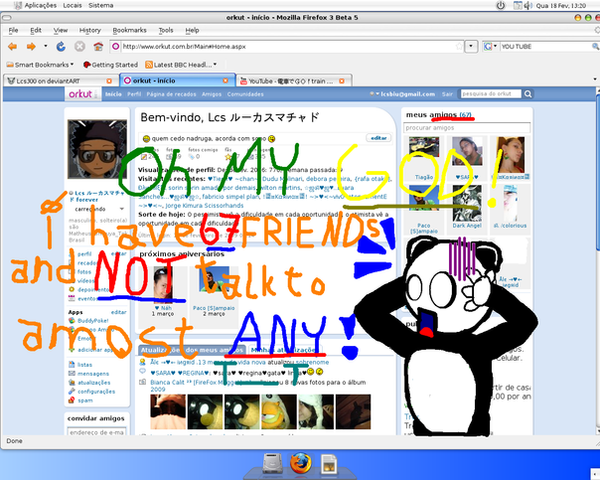Viewport: 600px width, 480px height.
Task: Click the volume speaker icon in the panel
Action: pos(528,5)
